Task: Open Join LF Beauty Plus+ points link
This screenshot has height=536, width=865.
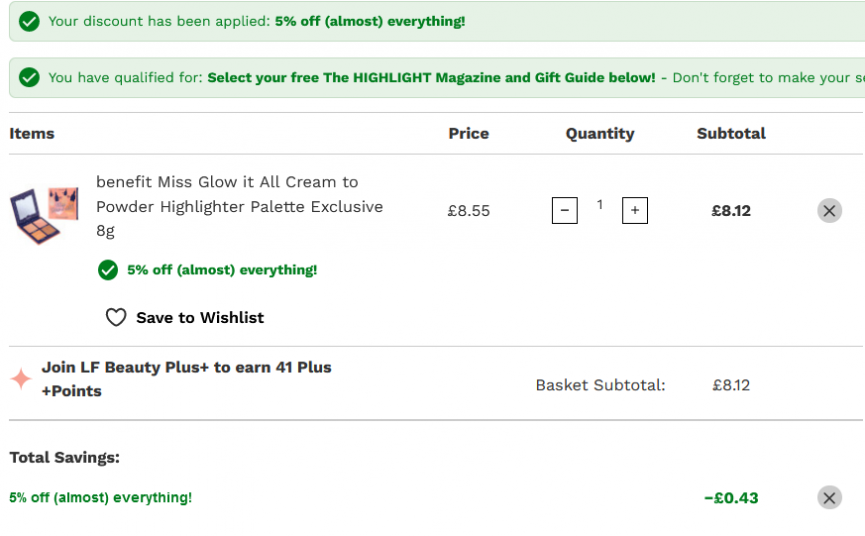Action: point(186,379)
